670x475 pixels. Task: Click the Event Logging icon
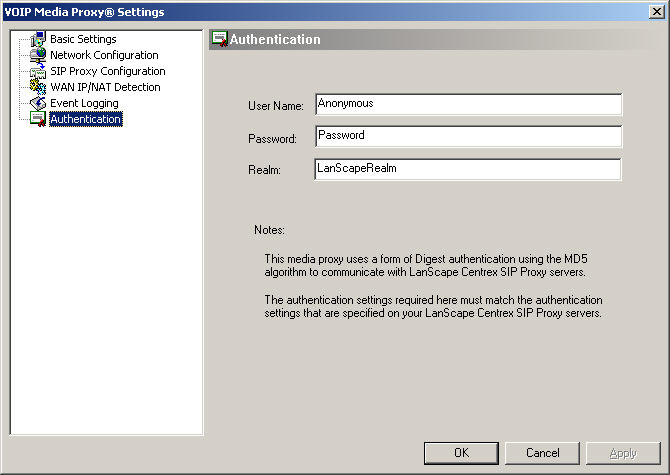tap(38, 103)
